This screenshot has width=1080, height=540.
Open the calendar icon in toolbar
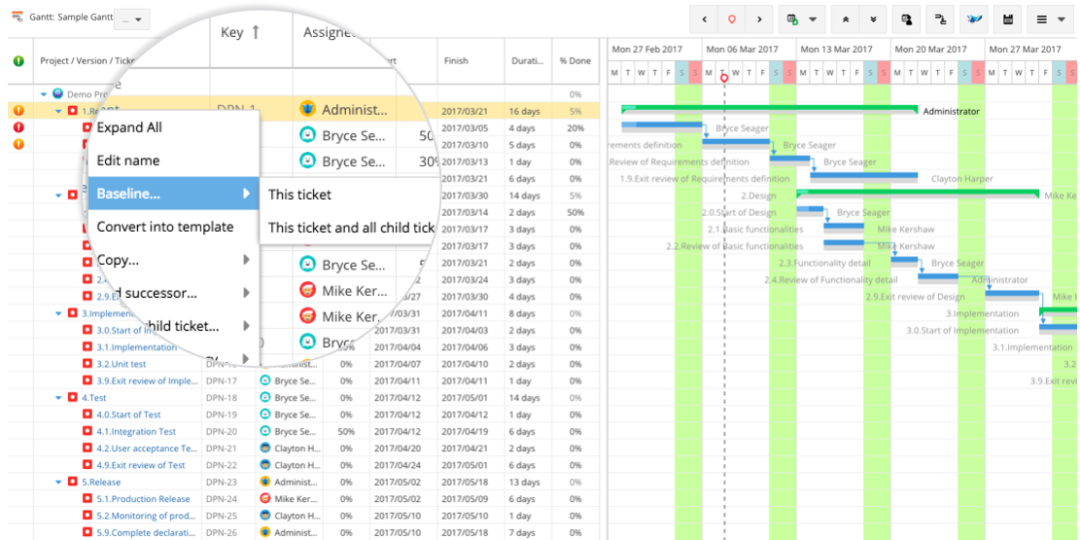(x=1008, y=19)
